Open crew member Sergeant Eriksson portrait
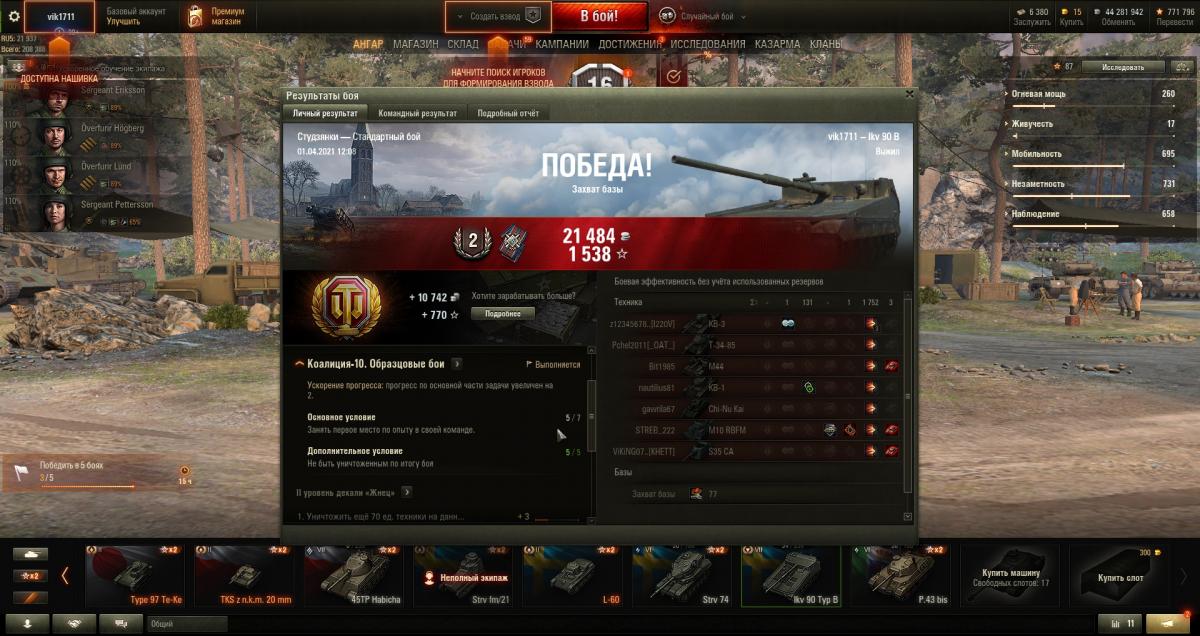This screenshot has width=1200, height=636. click(54, 97)
